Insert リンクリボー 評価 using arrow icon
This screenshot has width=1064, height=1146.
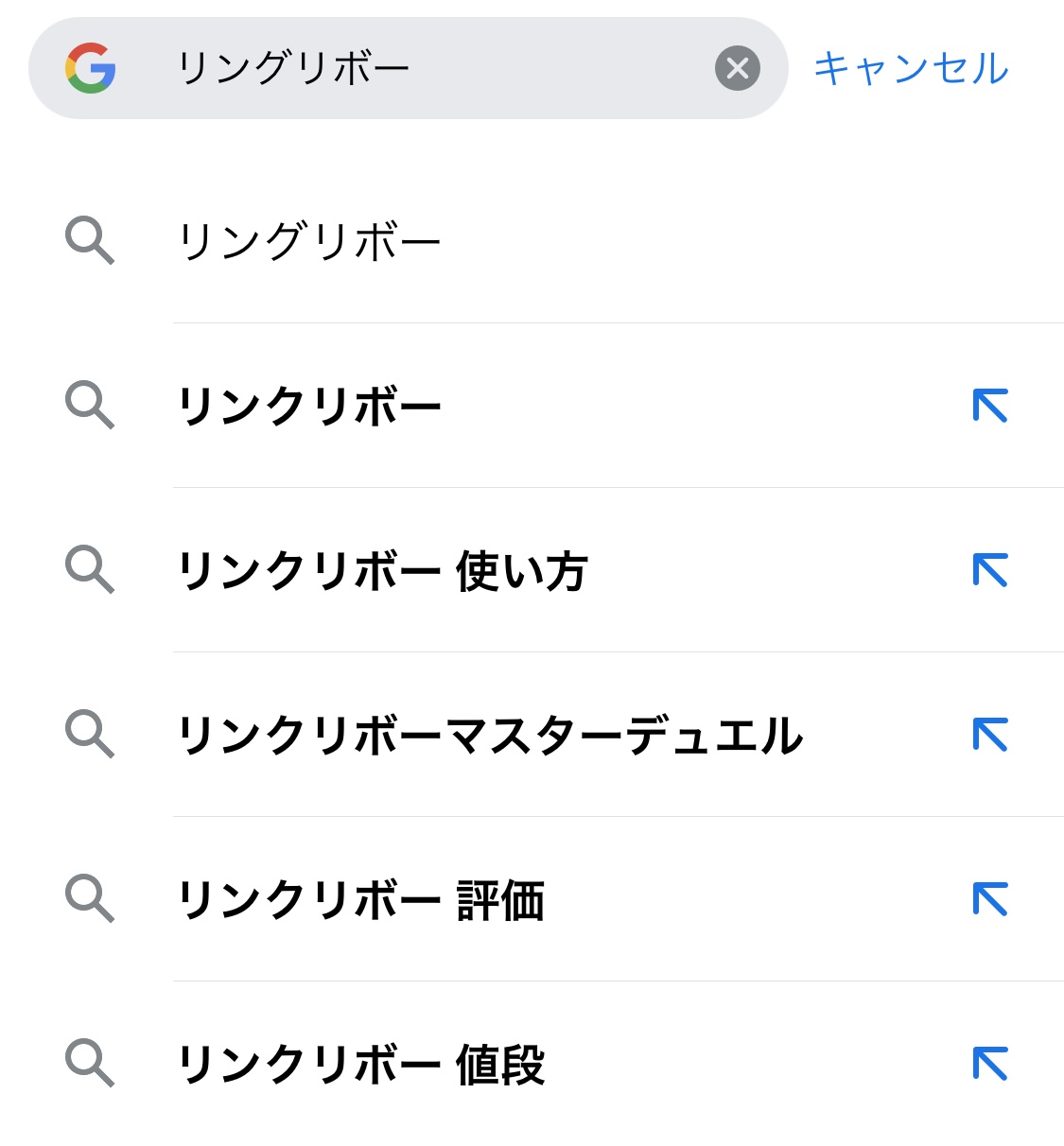(990, 899)
